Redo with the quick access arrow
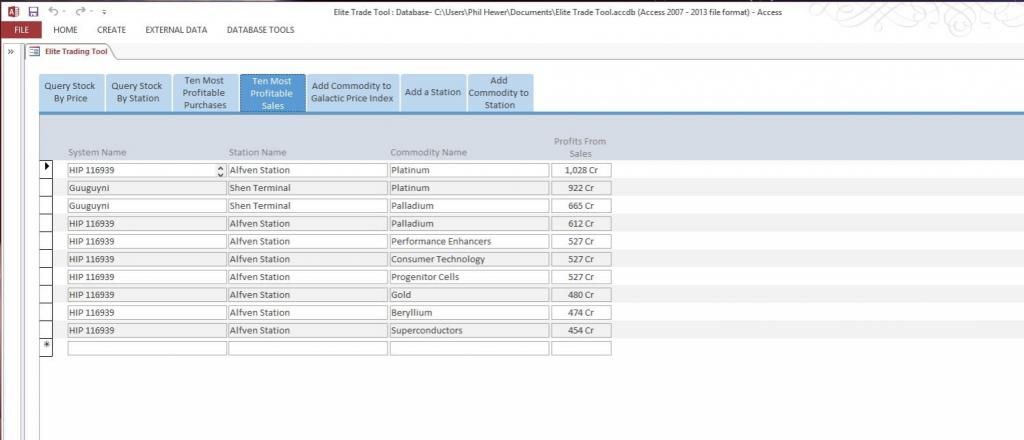 pos(80,11)
